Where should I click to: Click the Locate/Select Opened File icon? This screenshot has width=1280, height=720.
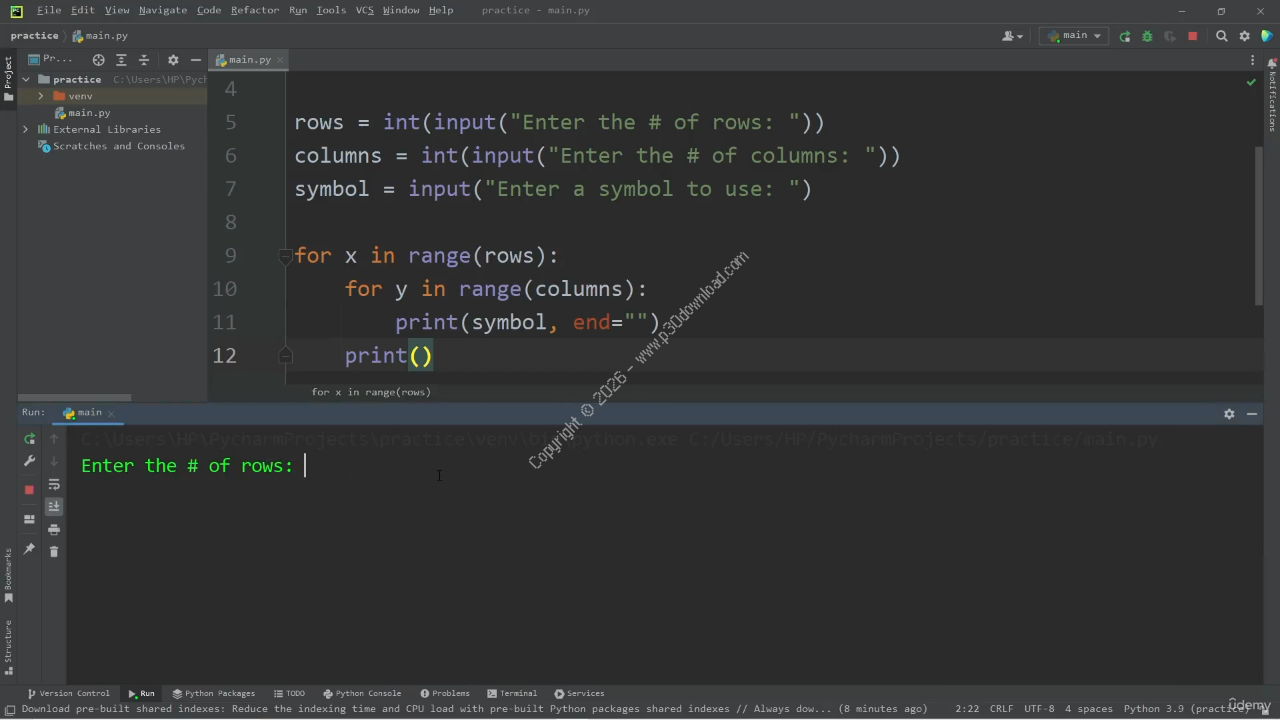point(98,60)
